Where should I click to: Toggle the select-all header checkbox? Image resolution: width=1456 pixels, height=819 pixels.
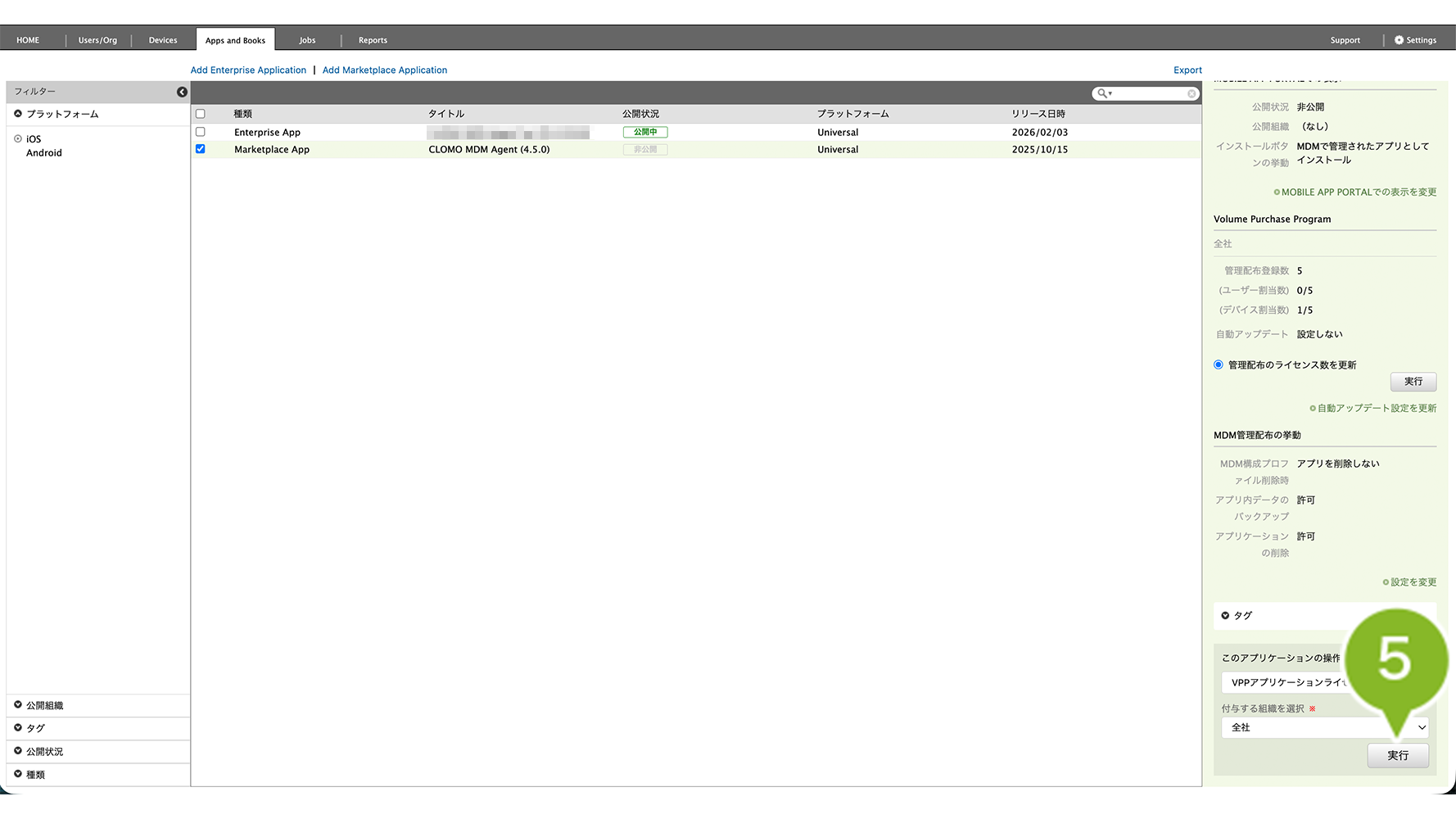pos(201,114)
